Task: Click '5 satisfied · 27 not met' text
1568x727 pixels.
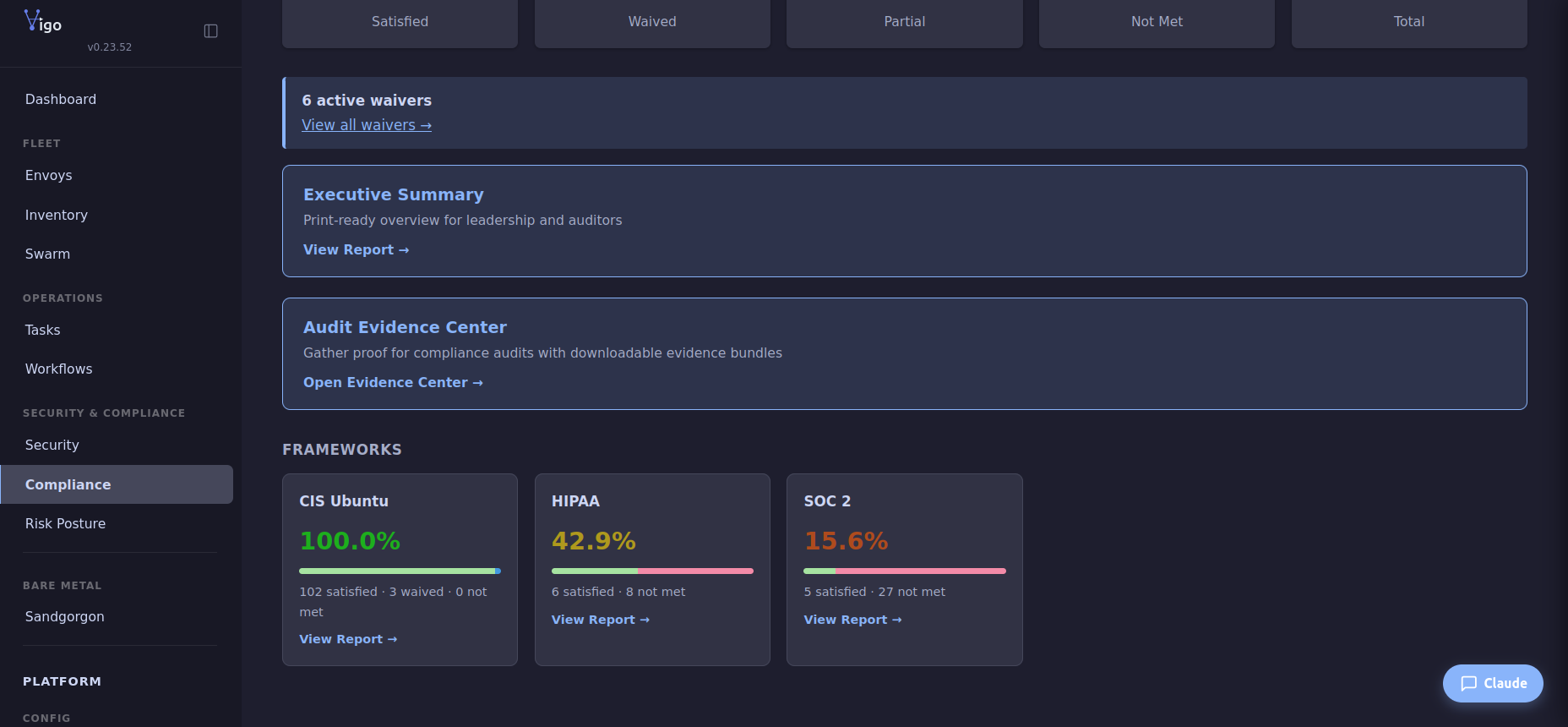Action: [x=874, y=592]
